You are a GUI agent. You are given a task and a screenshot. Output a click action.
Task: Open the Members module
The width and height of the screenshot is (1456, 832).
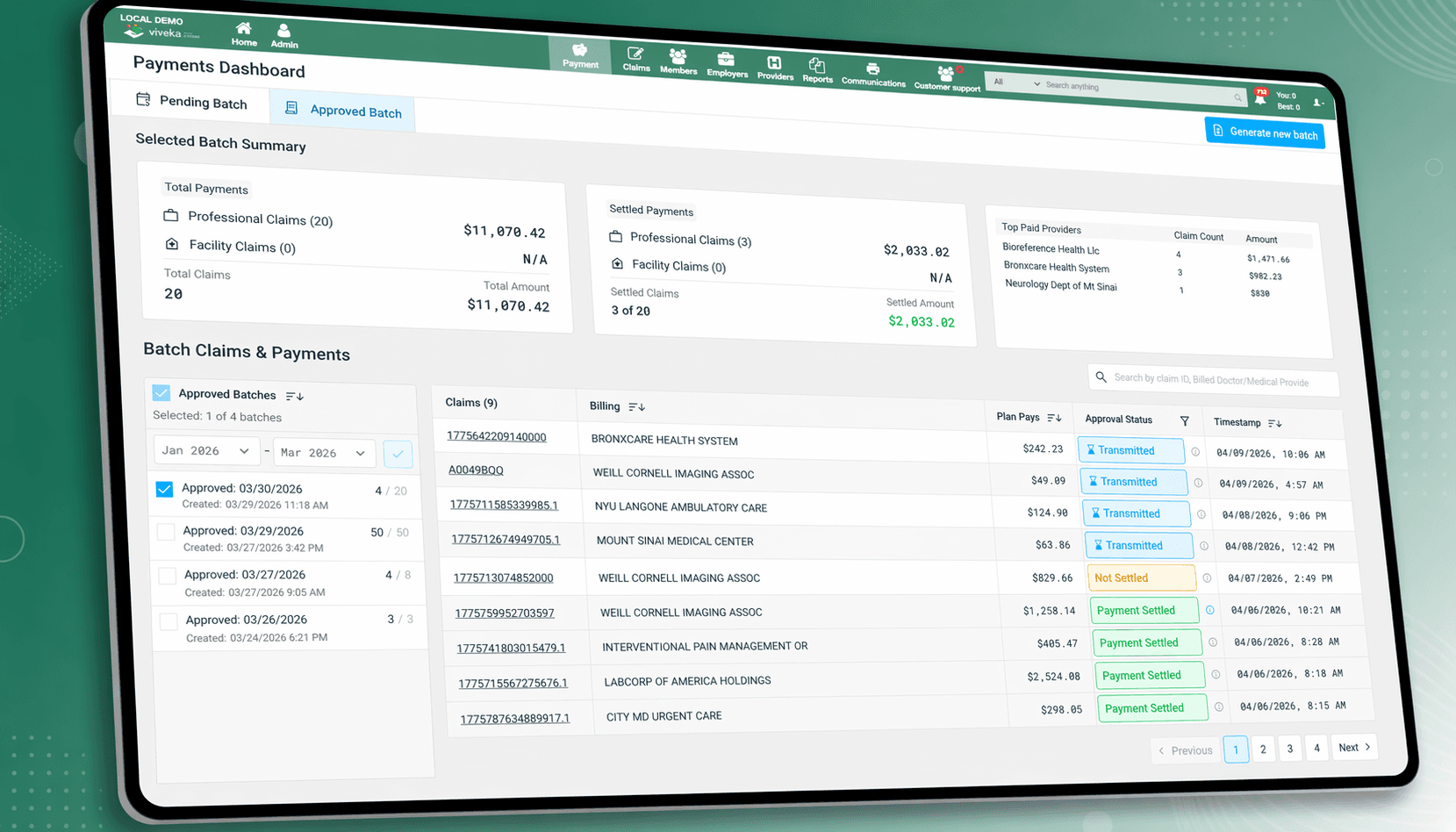click(678, 62)
